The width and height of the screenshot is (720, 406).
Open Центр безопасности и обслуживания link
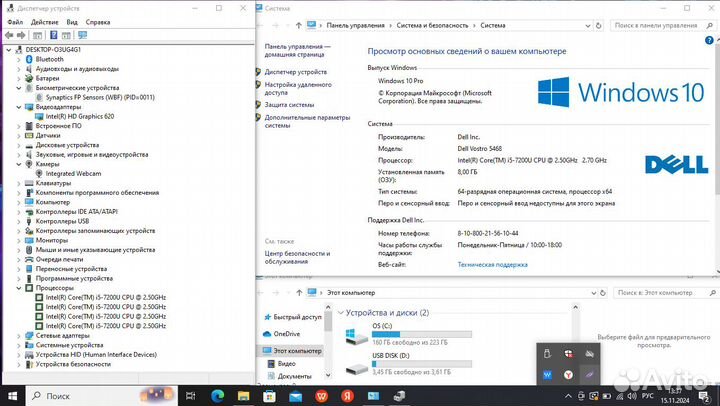[297, 257]
